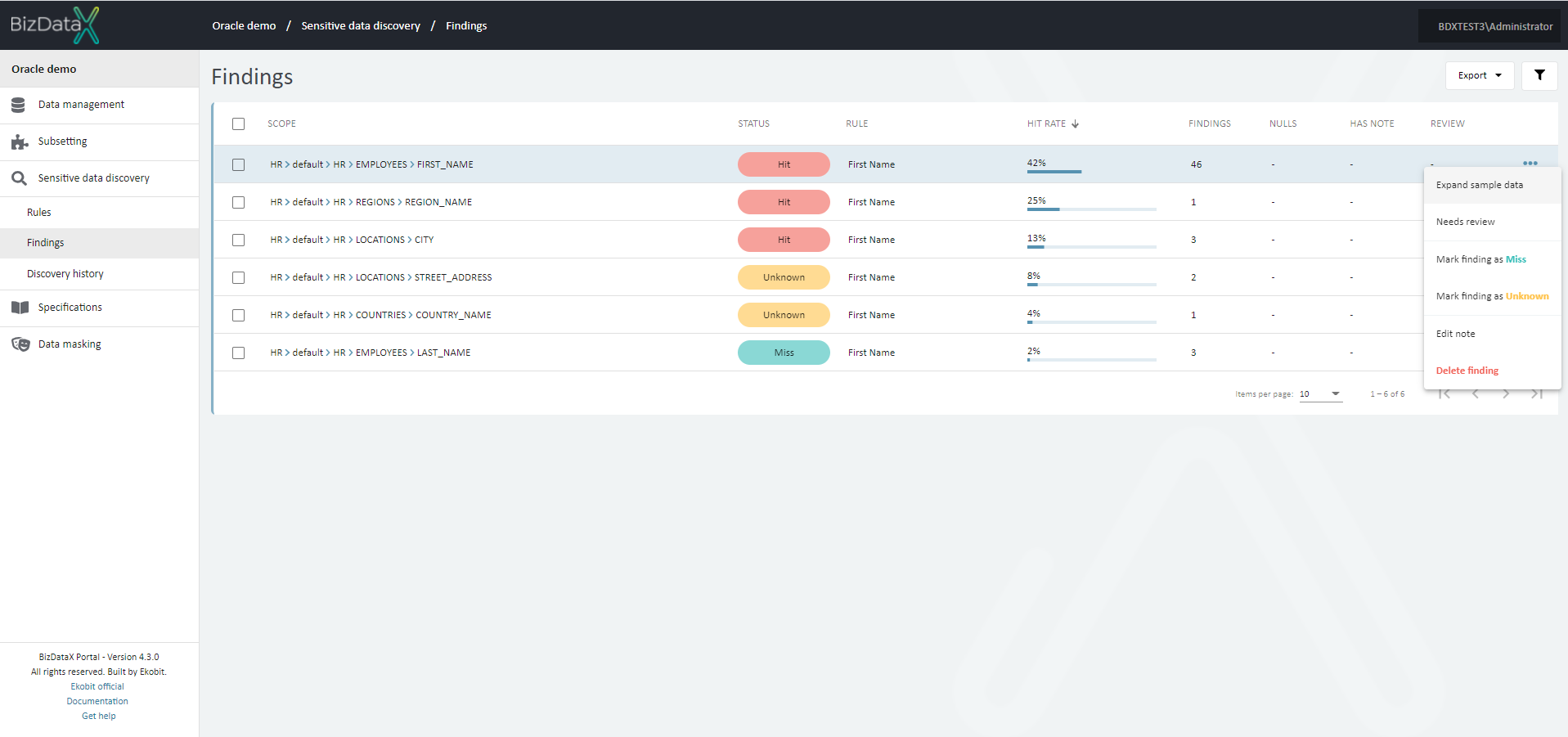The height and width of the screenshot is (737, 1568).
Task: Open the Export dropdown
Action: point(1480,75)
